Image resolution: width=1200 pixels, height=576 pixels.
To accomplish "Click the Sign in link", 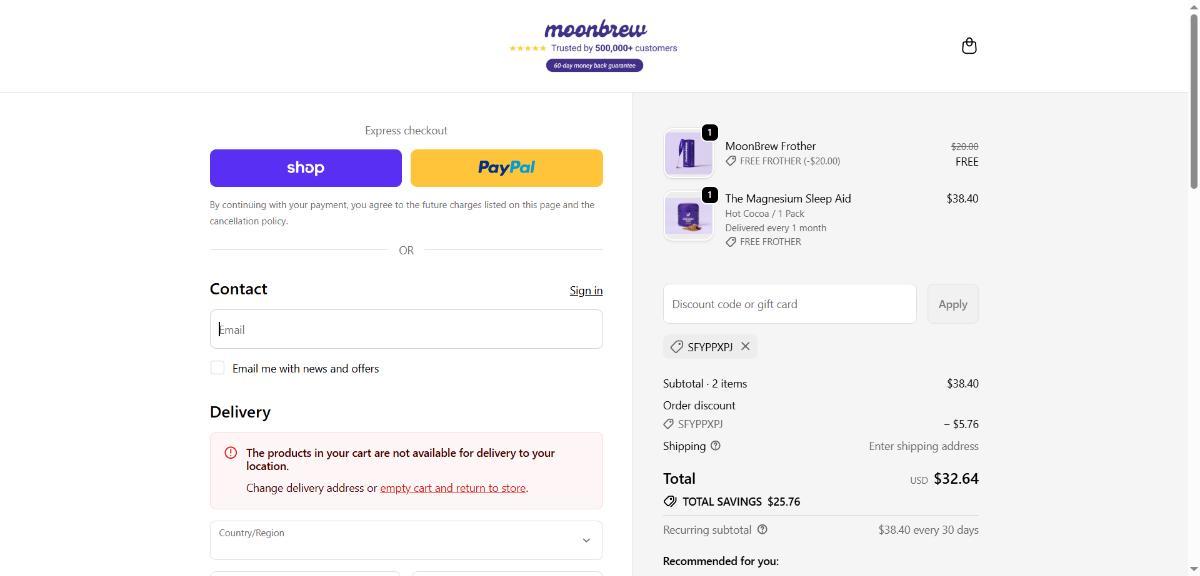I will click(x=586, y=291).
